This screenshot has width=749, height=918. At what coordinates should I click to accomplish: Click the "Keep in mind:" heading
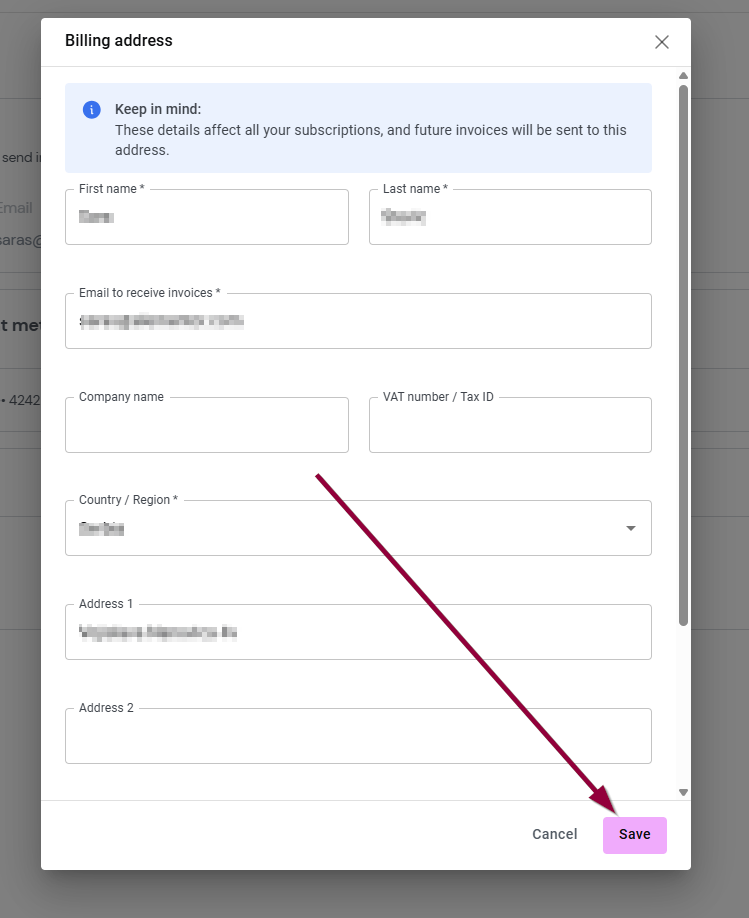click(158, 109)
